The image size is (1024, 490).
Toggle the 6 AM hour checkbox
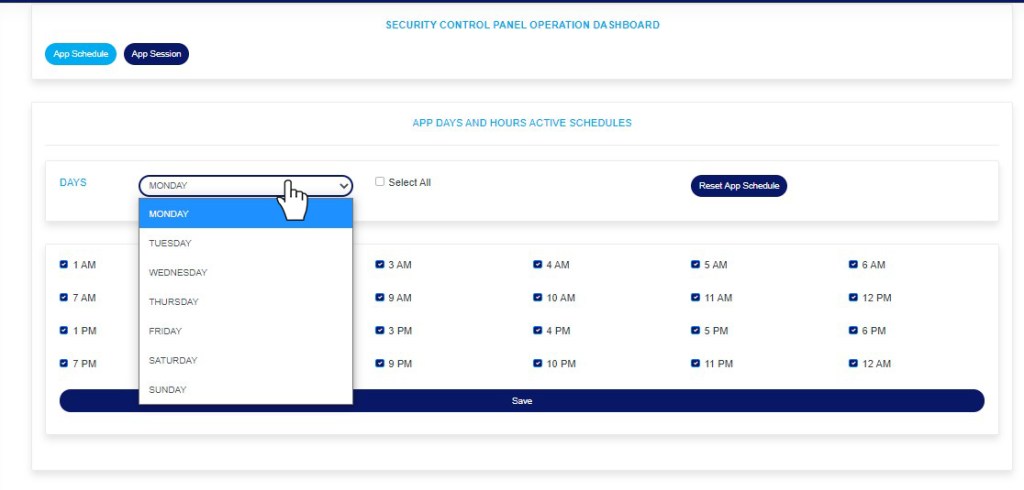click(853, 265)
